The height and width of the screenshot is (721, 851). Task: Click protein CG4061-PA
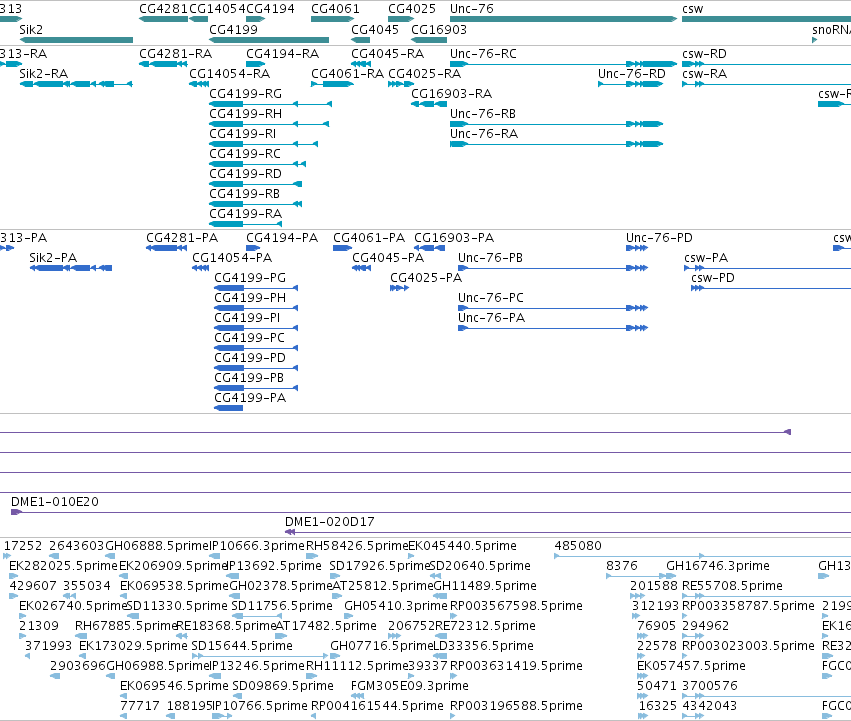point(342,248)
